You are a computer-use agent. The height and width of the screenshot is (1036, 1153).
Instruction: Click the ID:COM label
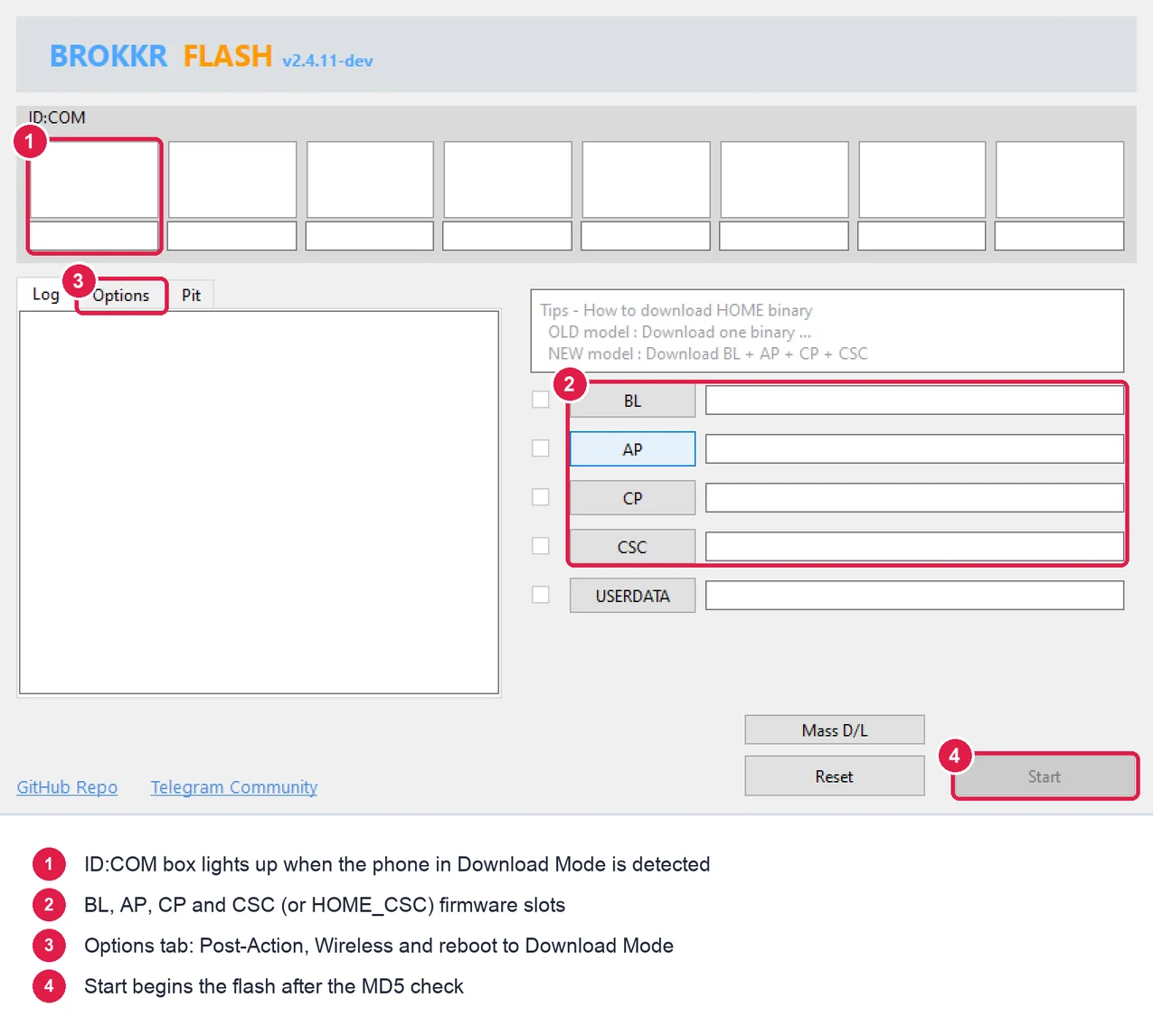click(x=57, y=118)
